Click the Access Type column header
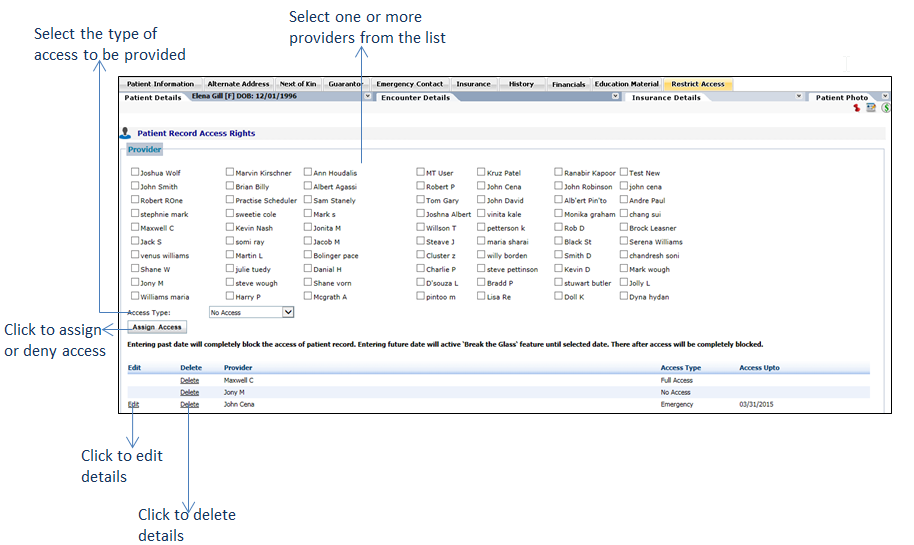914x545 pixels. pyautogui.click(x=680, y=368)
